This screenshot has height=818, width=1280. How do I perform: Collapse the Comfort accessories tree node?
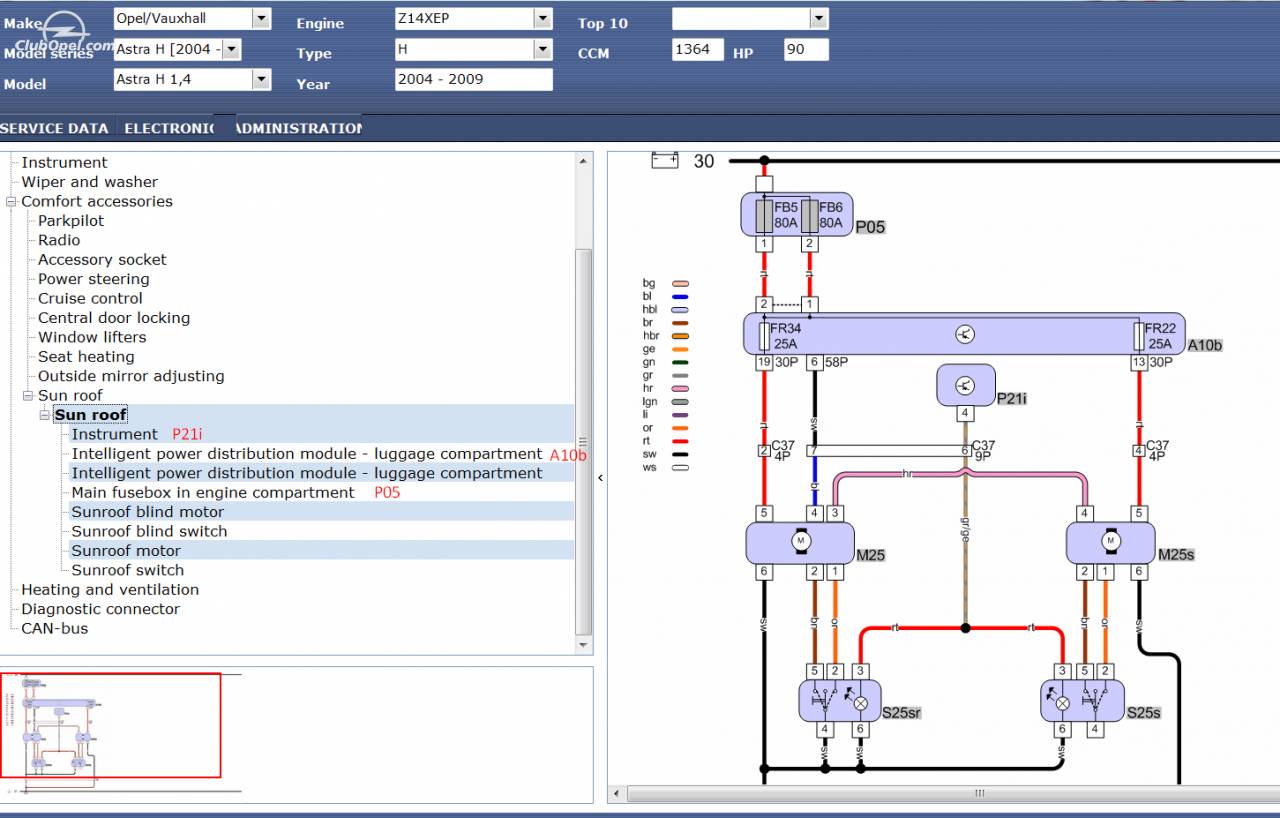tap(11, 201)
